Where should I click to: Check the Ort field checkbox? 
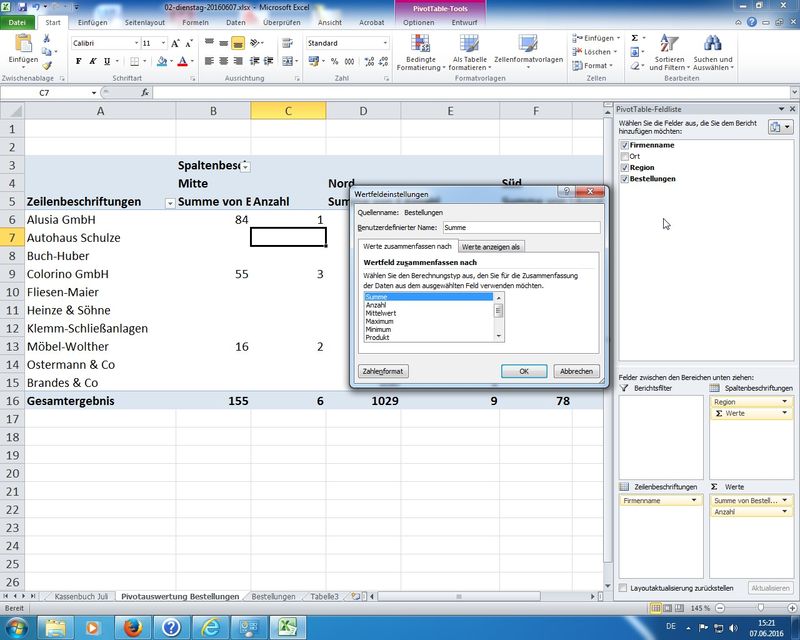coord(624,157)
